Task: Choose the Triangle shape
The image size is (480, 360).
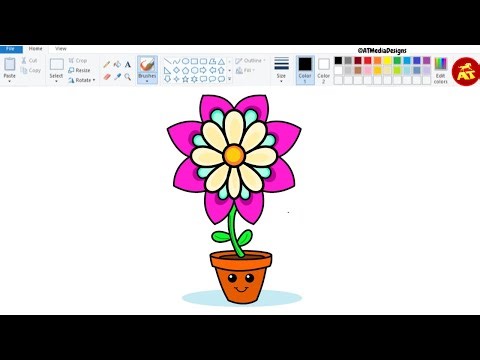Action: coord(221,61)
